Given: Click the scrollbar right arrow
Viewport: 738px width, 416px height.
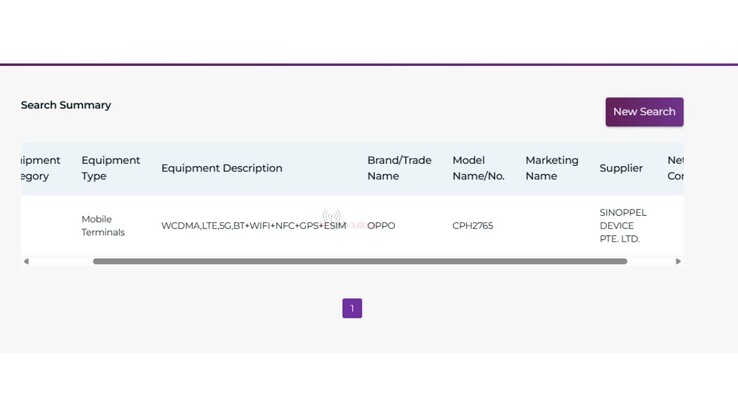Looking at the screenshot, I should click(678, 262).
